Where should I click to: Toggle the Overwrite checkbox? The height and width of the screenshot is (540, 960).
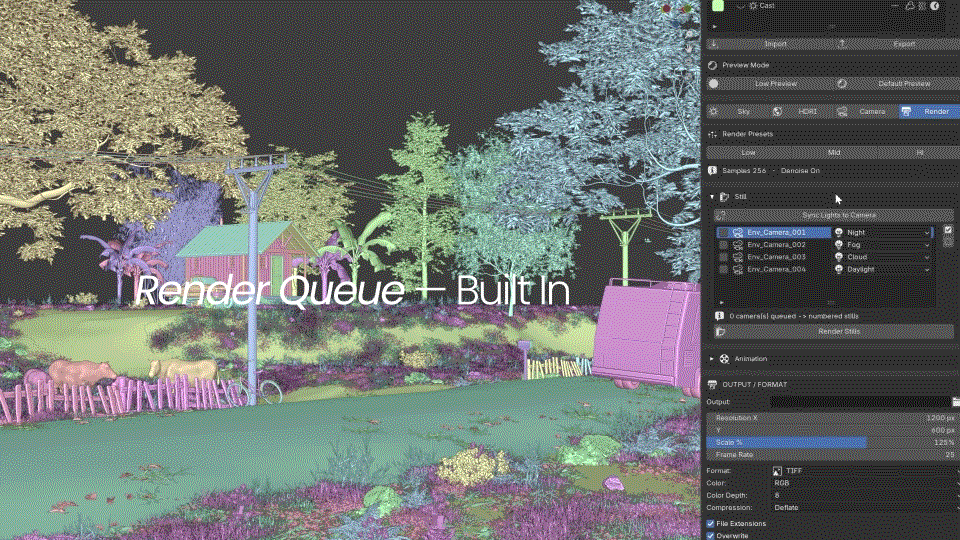711,536
